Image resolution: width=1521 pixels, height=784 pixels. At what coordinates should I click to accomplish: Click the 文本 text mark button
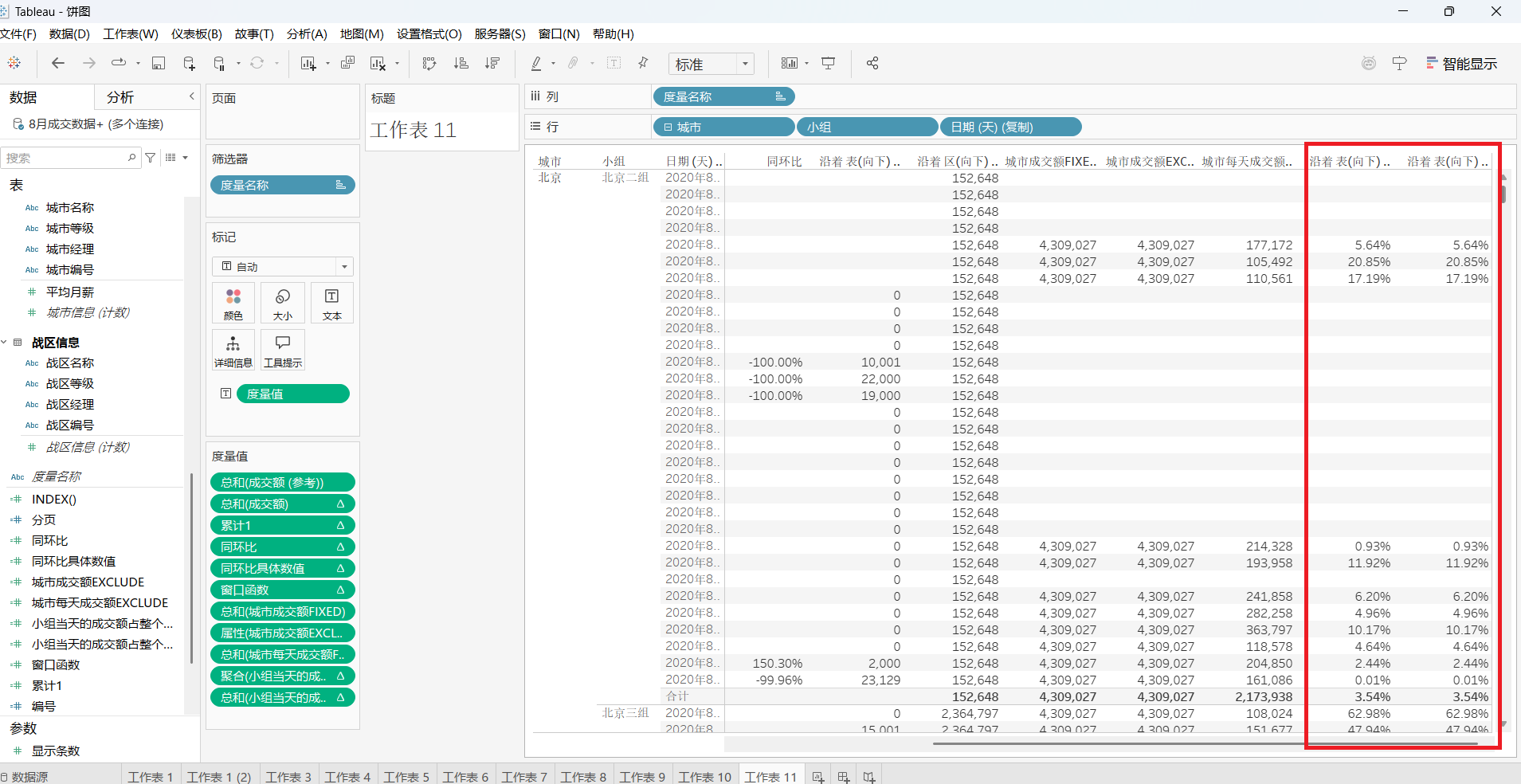(332, 303)
